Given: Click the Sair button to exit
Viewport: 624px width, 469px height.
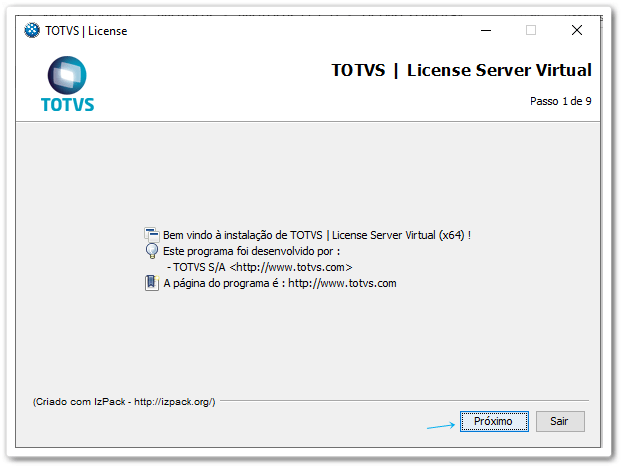Looking at the screenshot, I should pyautogui.click(x=560, y=421).
